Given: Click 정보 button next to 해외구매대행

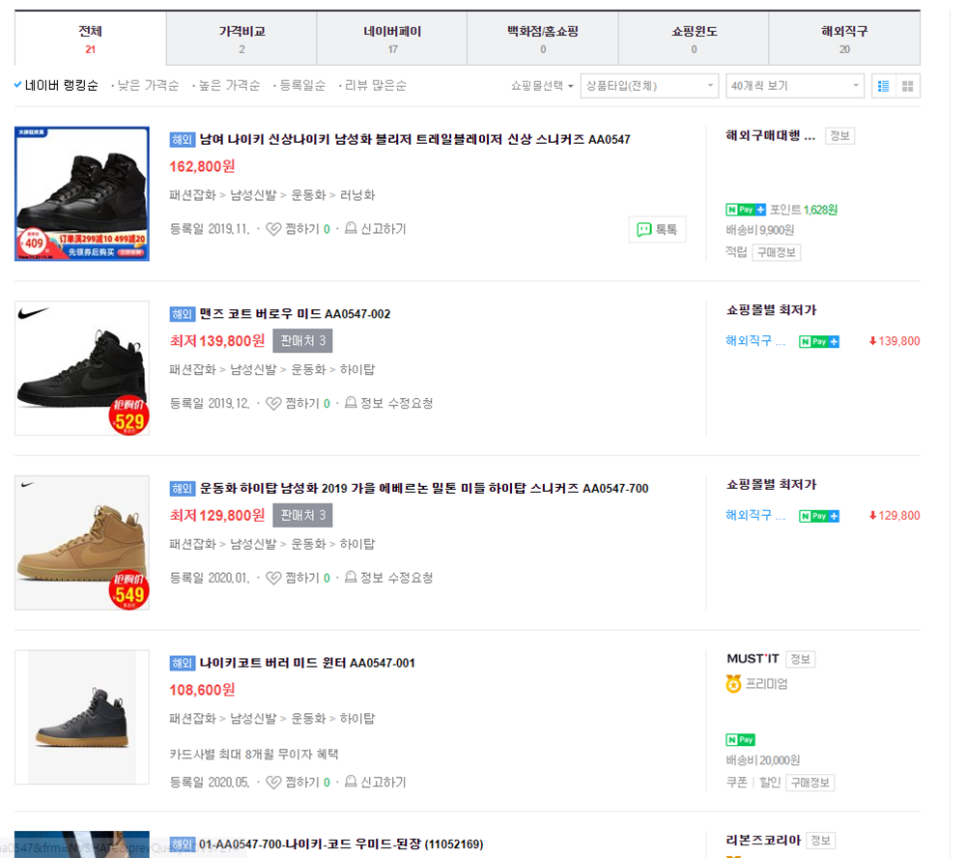Looking at the screenshot, I should tap(840, 136).
